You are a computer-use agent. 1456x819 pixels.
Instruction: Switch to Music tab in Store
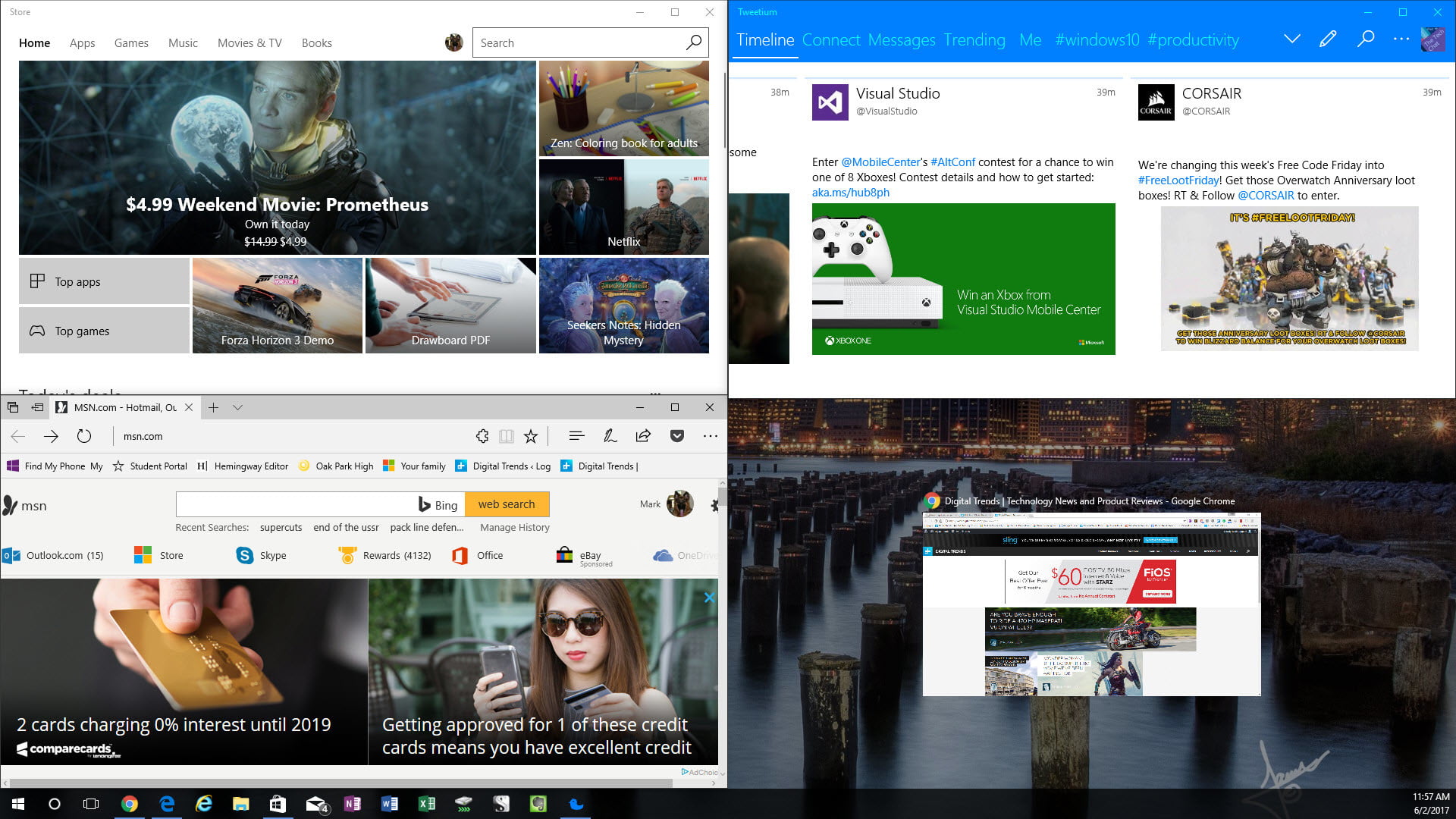click(183, 43)
